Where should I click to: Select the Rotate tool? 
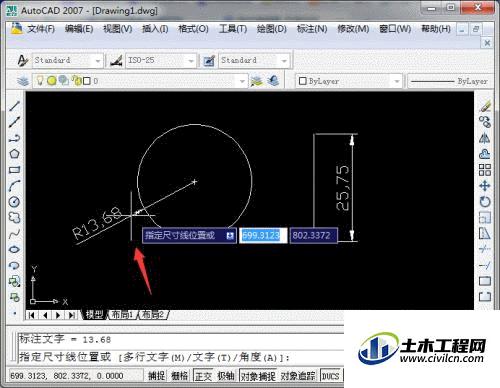coord(485,202)
